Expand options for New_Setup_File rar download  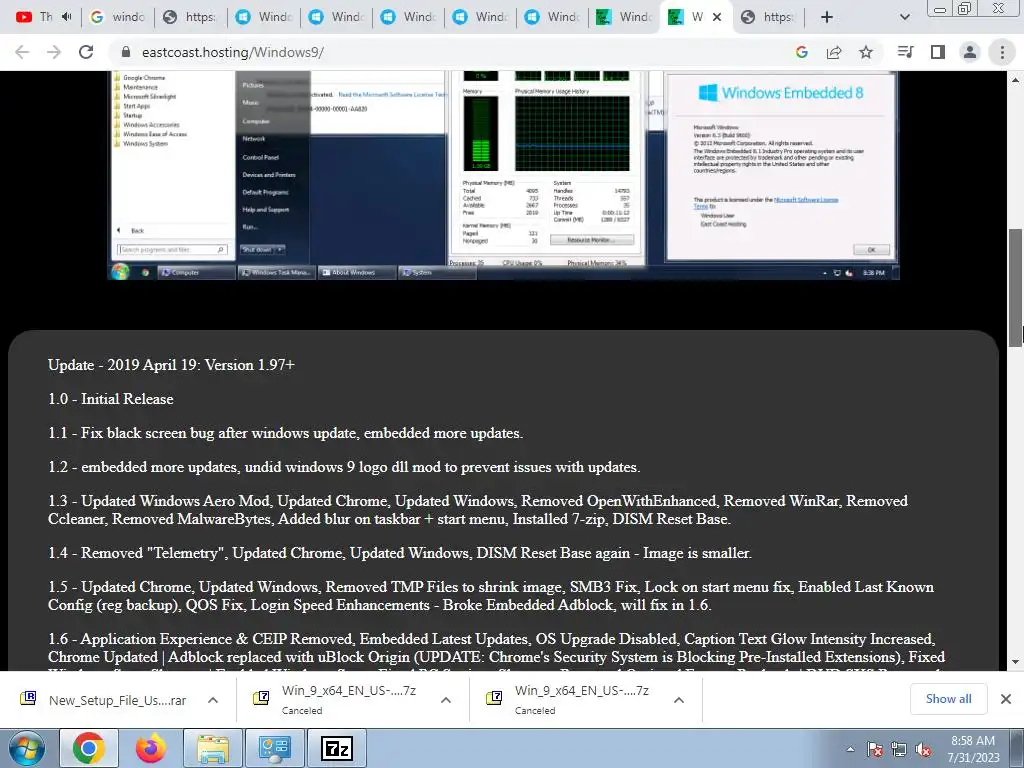tap(213, 700)
